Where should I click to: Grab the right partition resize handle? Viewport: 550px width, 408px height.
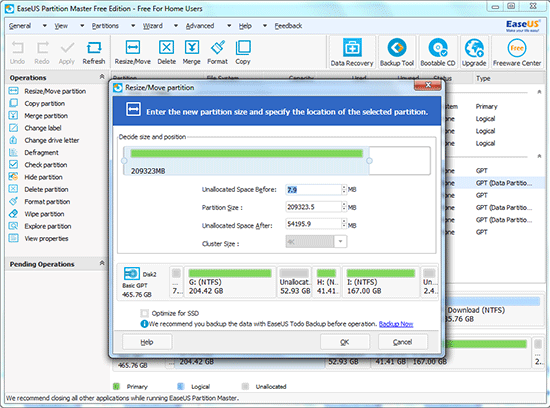tap(369, 161)
